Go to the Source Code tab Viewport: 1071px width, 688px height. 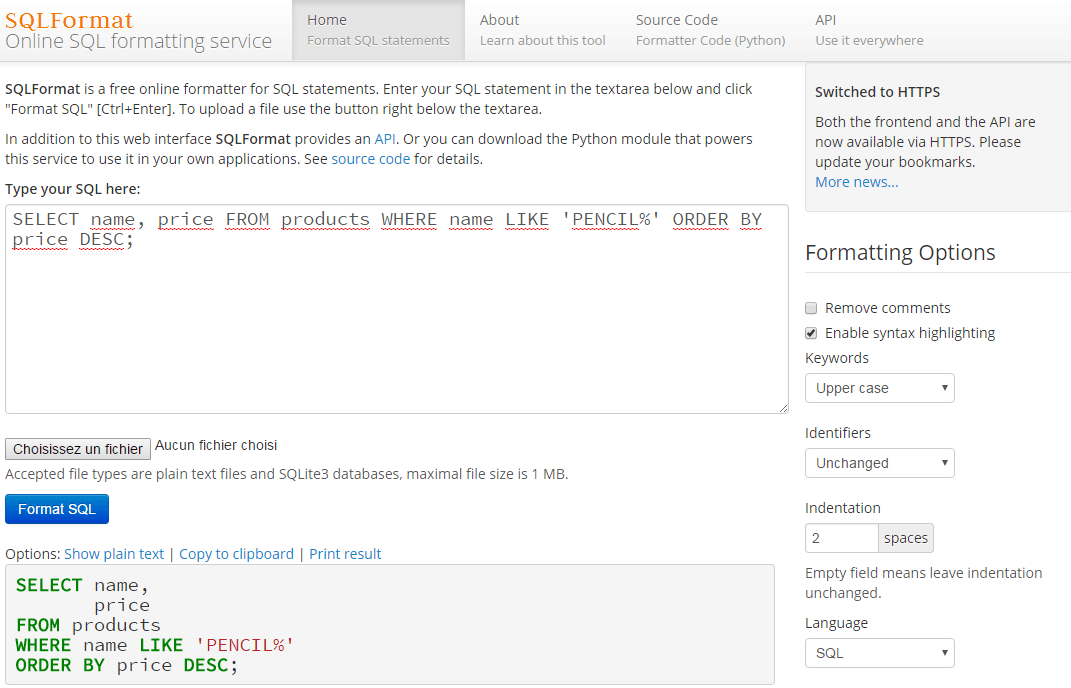click(710, 30)
